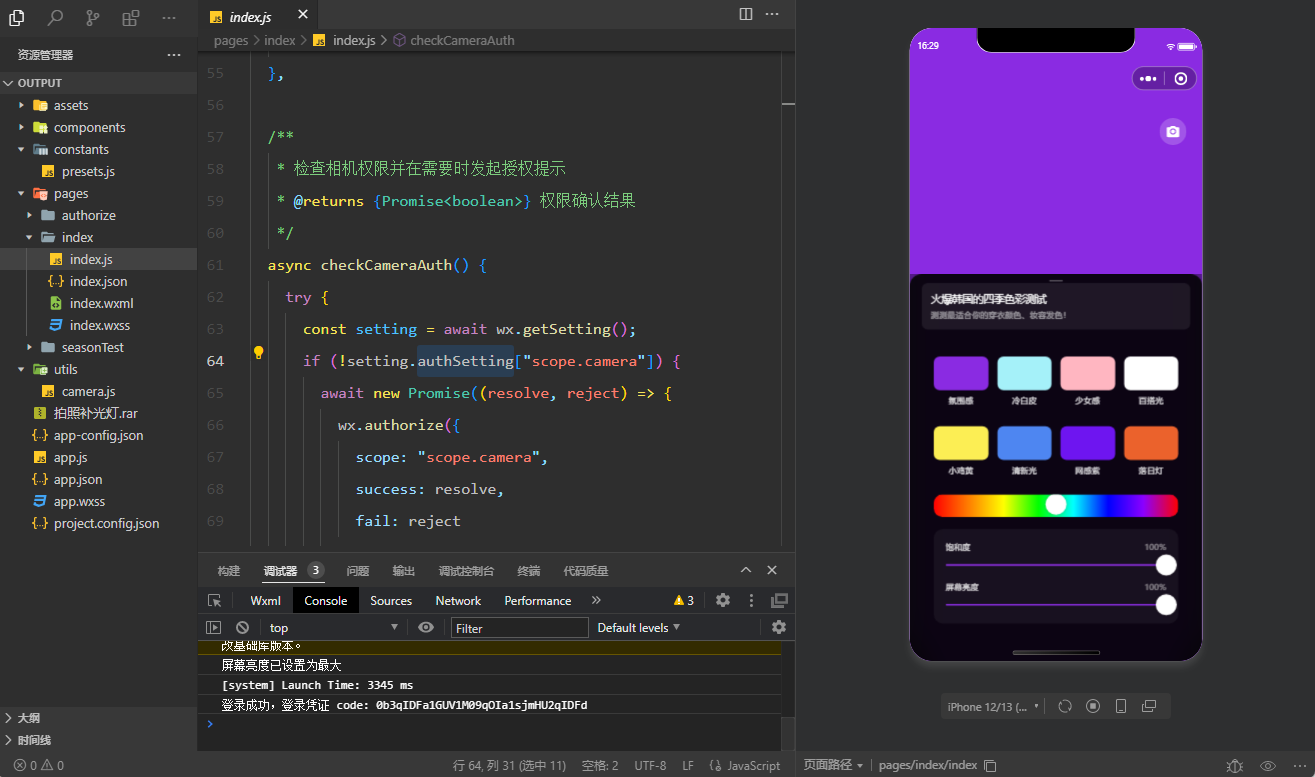
Task: Click the phone device icon under simulator
Action: point(1121,706)
